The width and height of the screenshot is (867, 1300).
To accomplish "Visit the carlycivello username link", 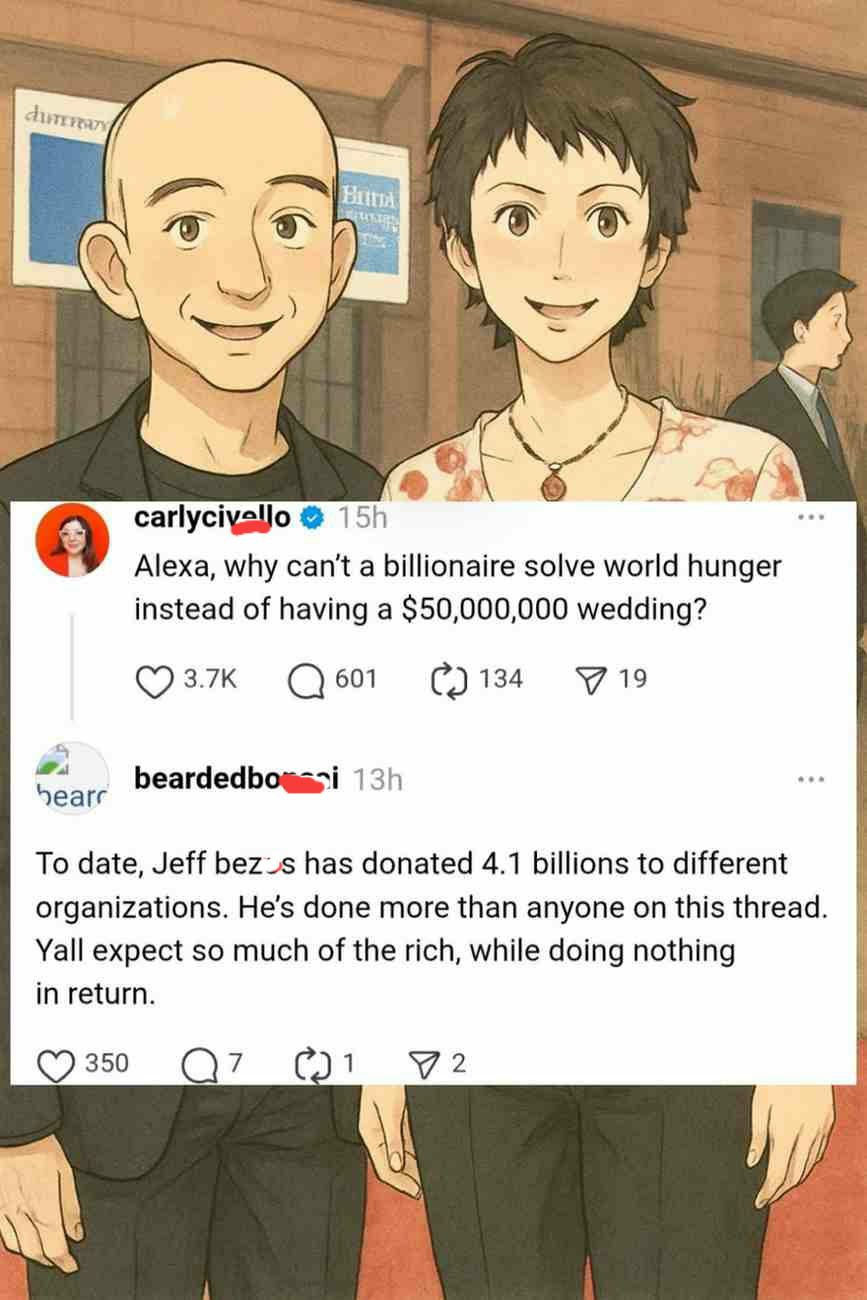I will (213, 517).
